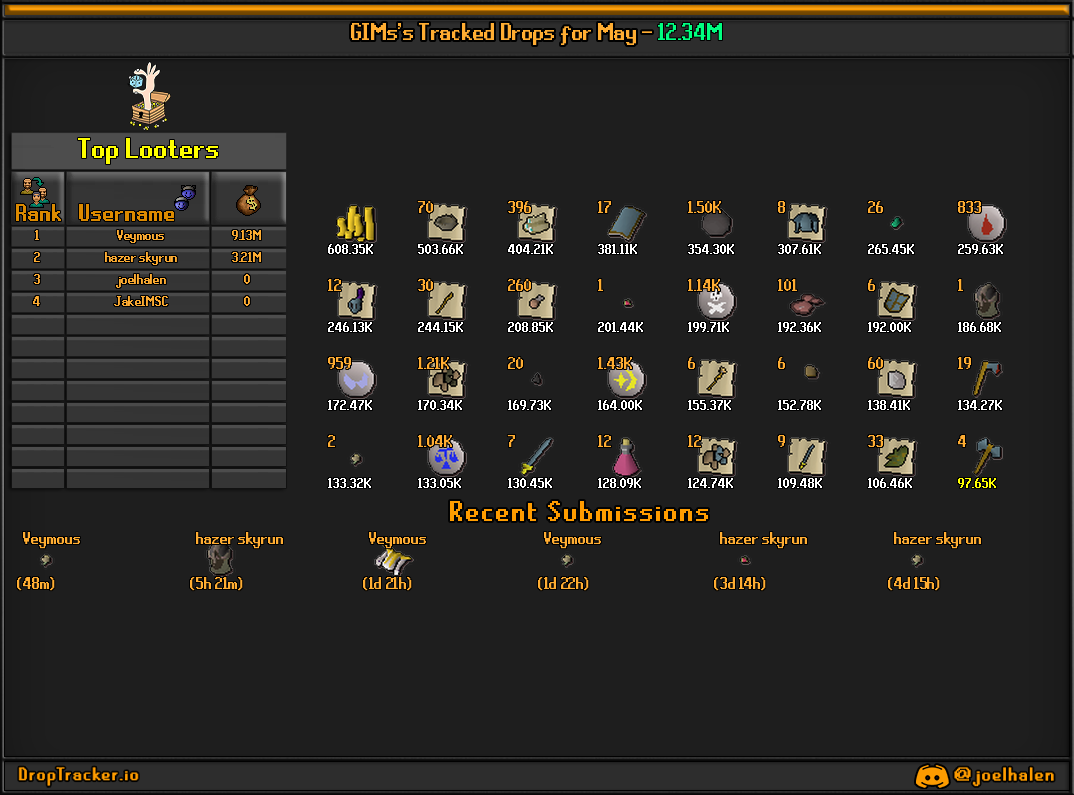Screen dimensions: 1074x795
Task: Select the death rune worth 199.71K
Action: tap(716, 302)
